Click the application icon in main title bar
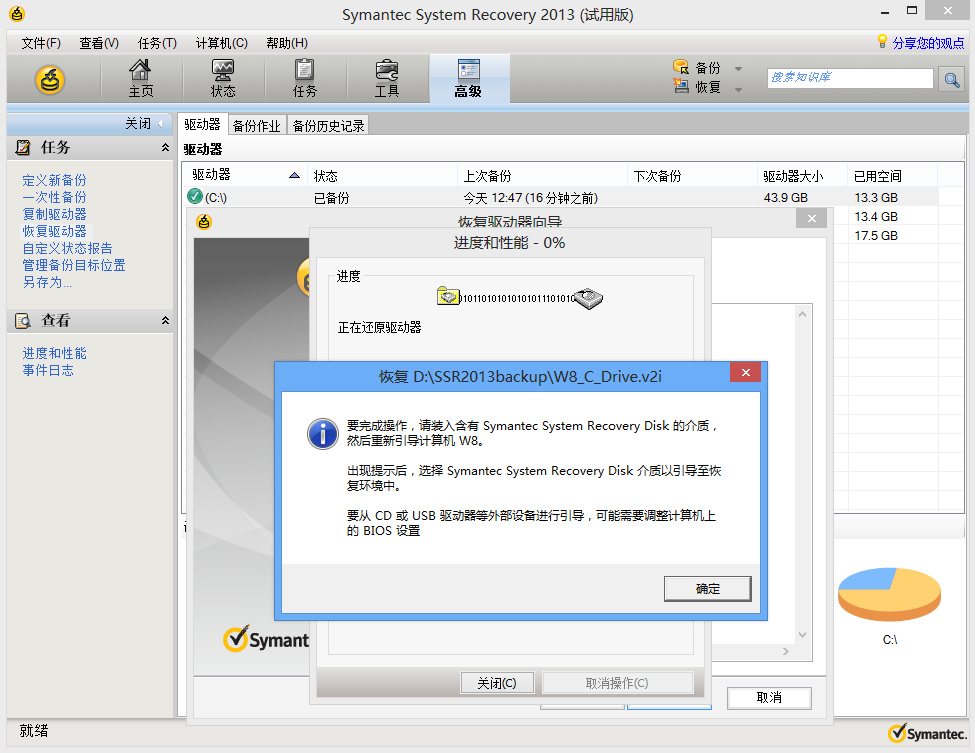Screen dimensions: 975x753 tap(17, 14)
